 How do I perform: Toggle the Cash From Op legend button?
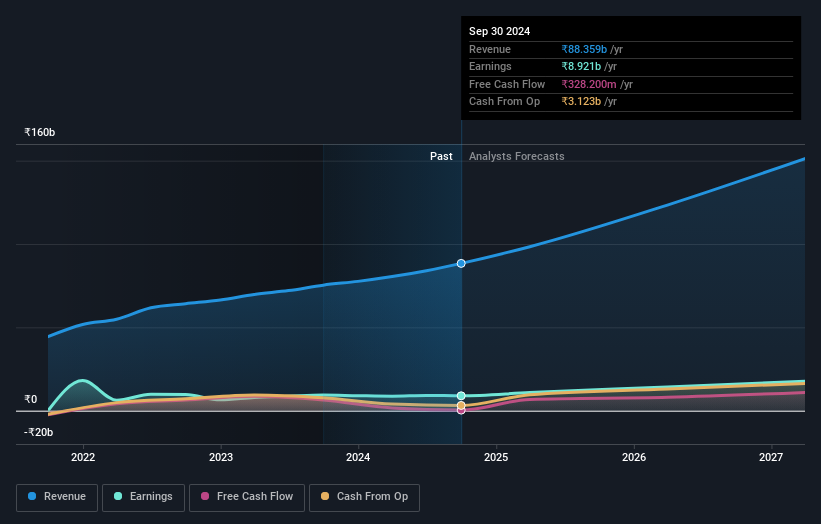pos(364,497)
